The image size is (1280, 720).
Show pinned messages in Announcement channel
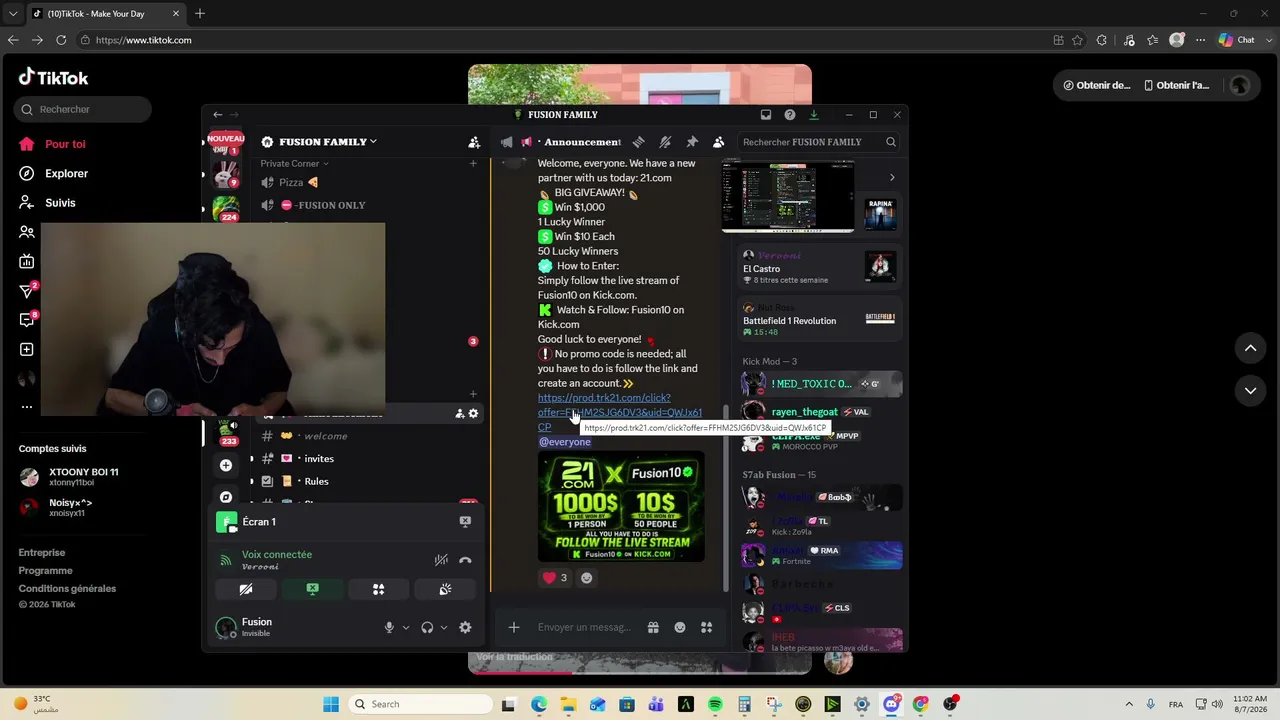click(692, 142)
